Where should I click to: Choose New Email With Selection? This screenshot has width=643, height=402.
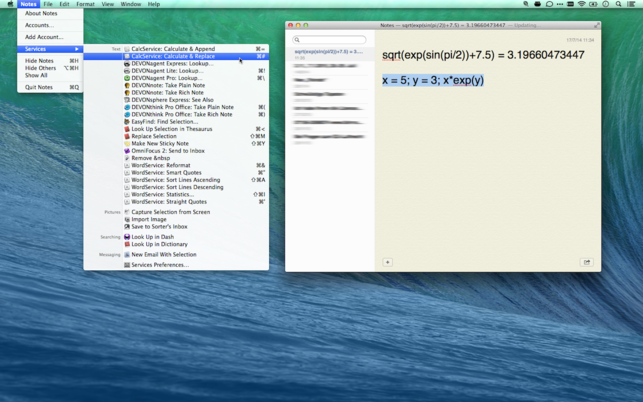click(x=164, y=255)
